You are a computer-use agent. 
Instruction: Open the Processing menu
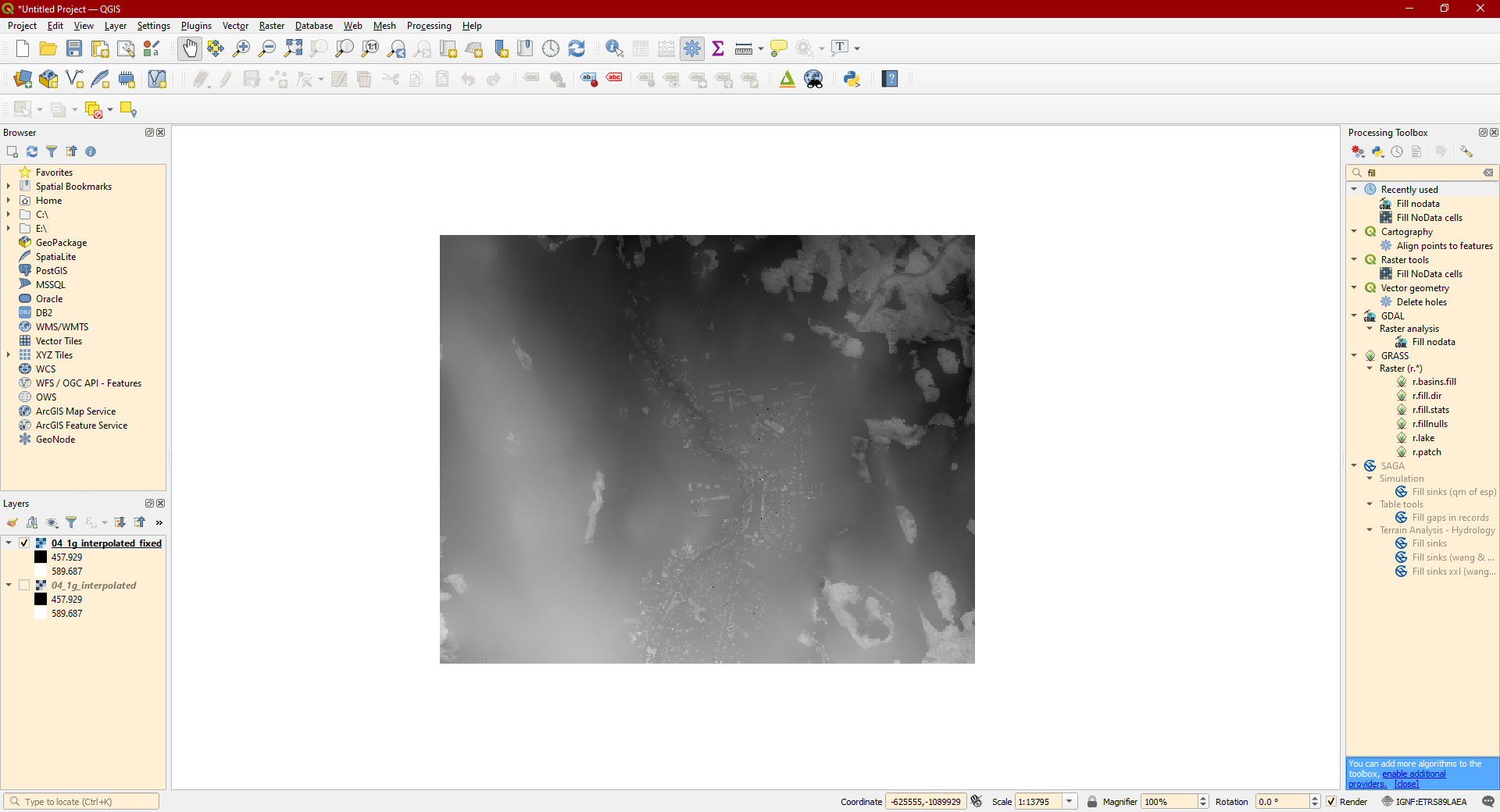click(x=428, y=26)
